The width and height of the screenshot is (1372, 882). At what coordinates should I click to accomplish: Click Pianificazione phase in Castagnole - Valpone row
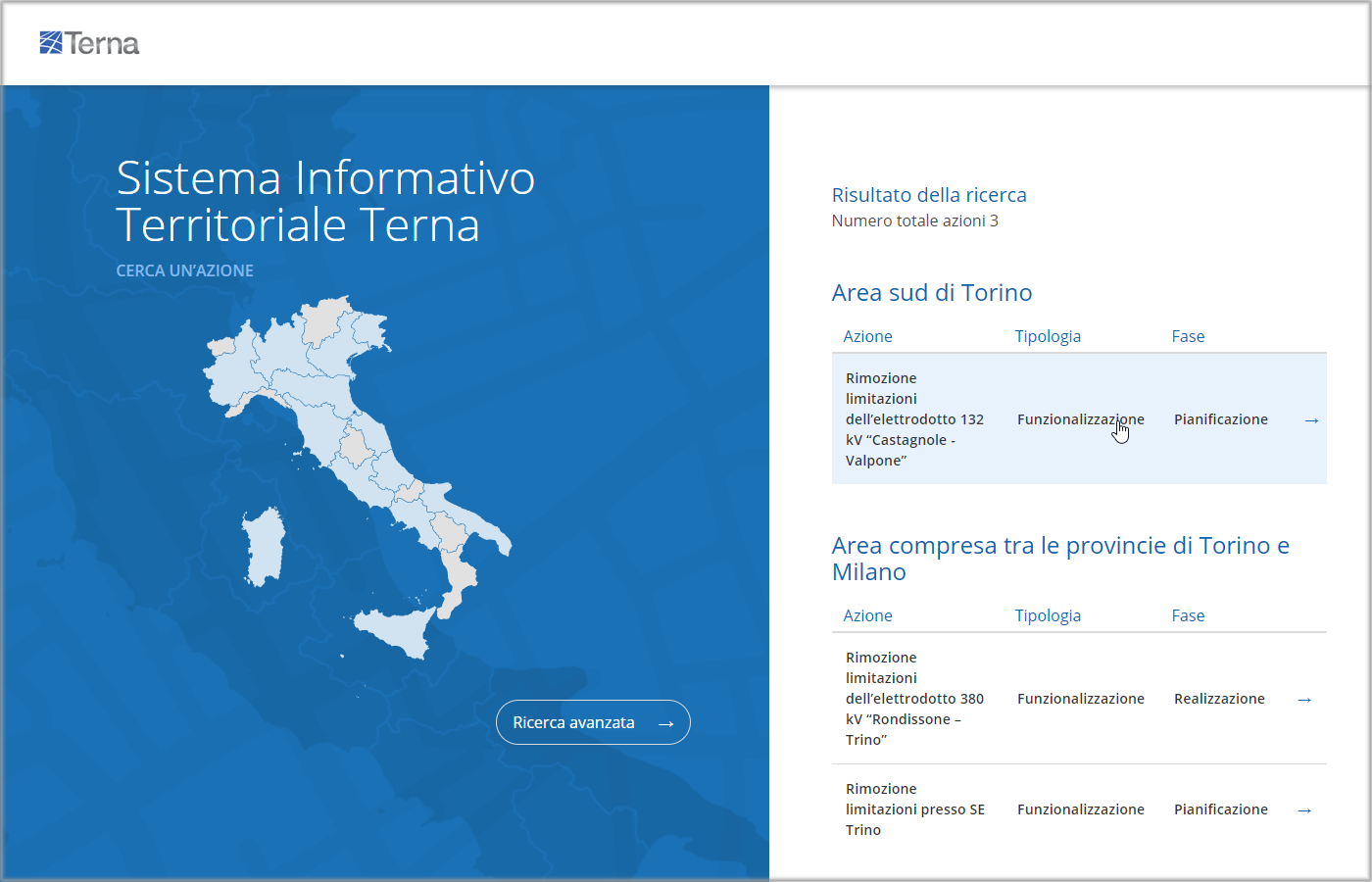tap(1221, 419)
